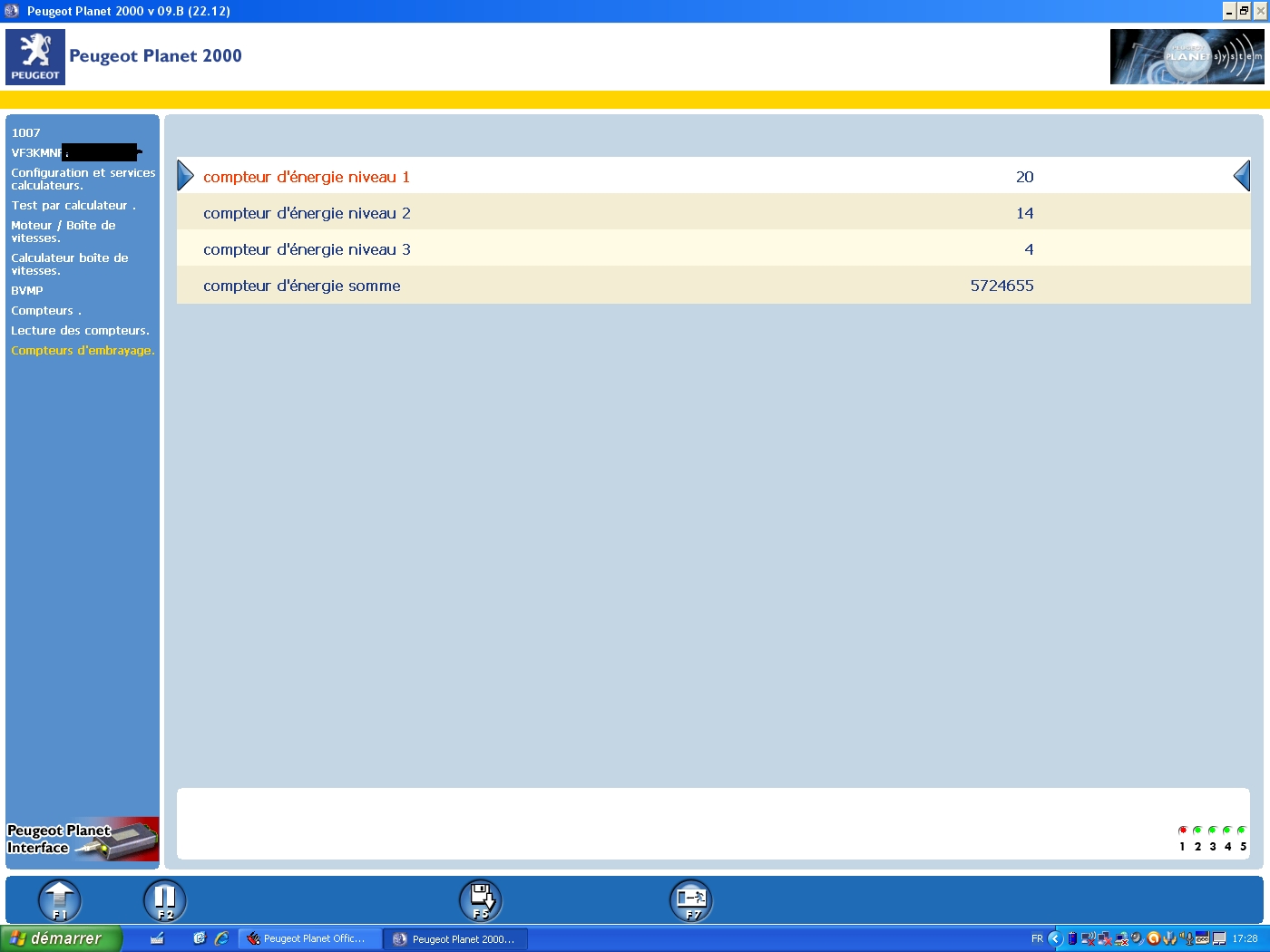Click the Peugeot Planet 2000 title text
This screenshot has width=1270, height=952.
point(155,55)
